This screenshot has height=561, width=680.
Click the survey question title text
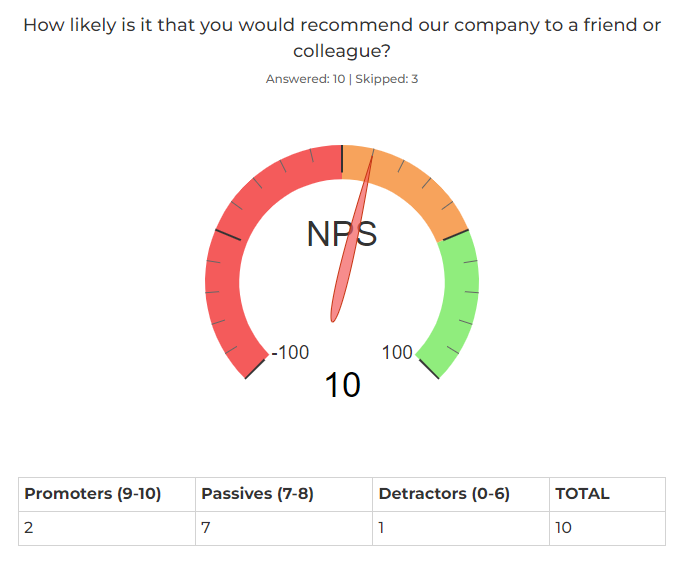[x=342, y=38]
